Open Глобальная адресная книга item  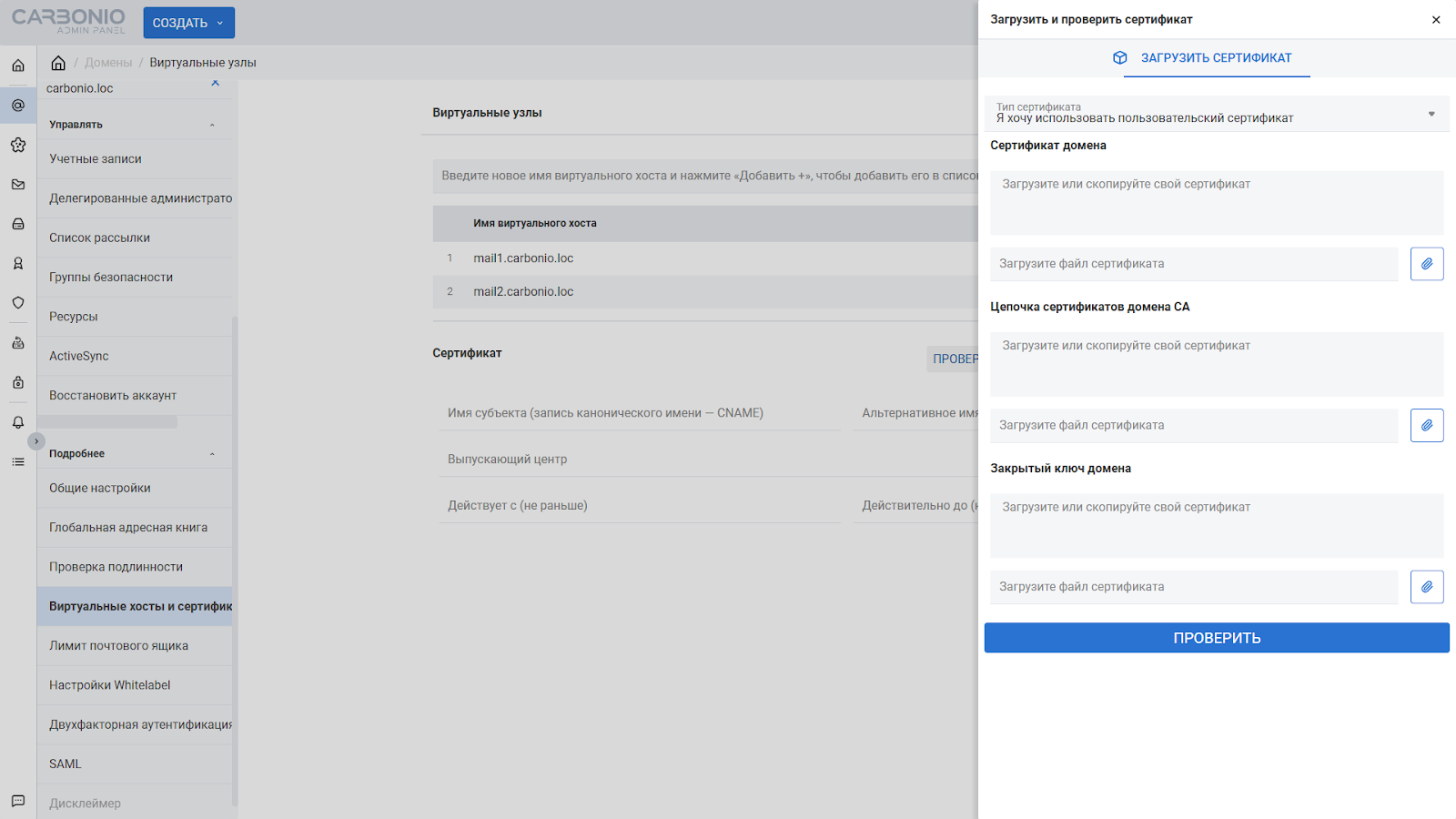tap(135, 528)
